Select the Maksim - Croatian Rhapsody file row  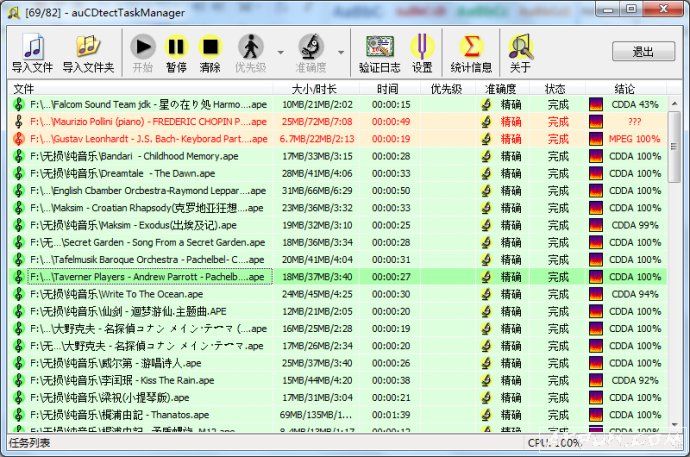[x=337, y=208]
